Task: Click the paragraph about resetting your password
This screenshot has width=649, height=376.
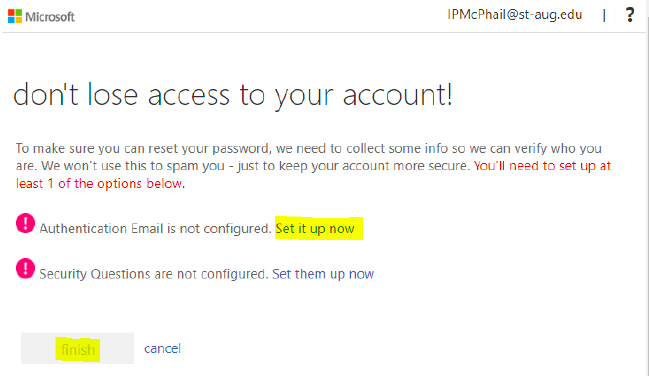Action: pyautogui.click(x=313, y=166)
